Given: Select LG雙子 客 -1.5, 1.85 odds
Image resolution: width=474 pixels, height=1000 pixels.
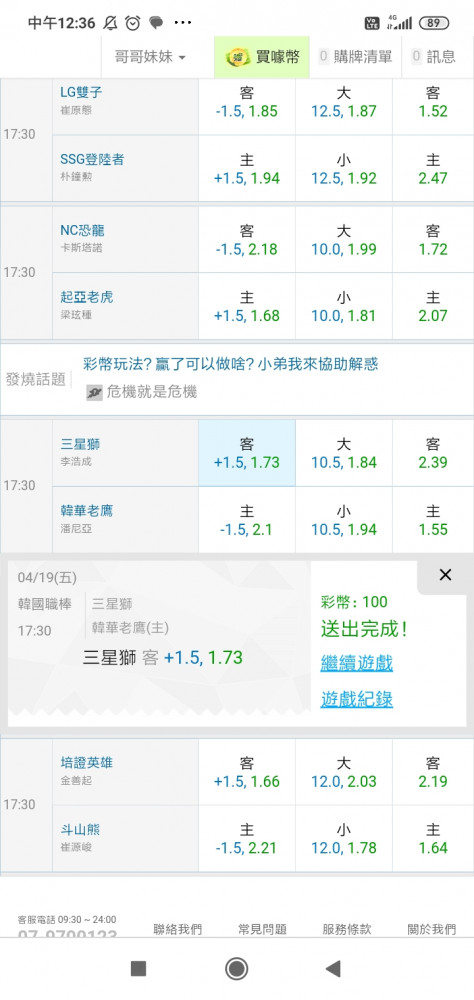Looking at the screenshot, I should [247, 102].
